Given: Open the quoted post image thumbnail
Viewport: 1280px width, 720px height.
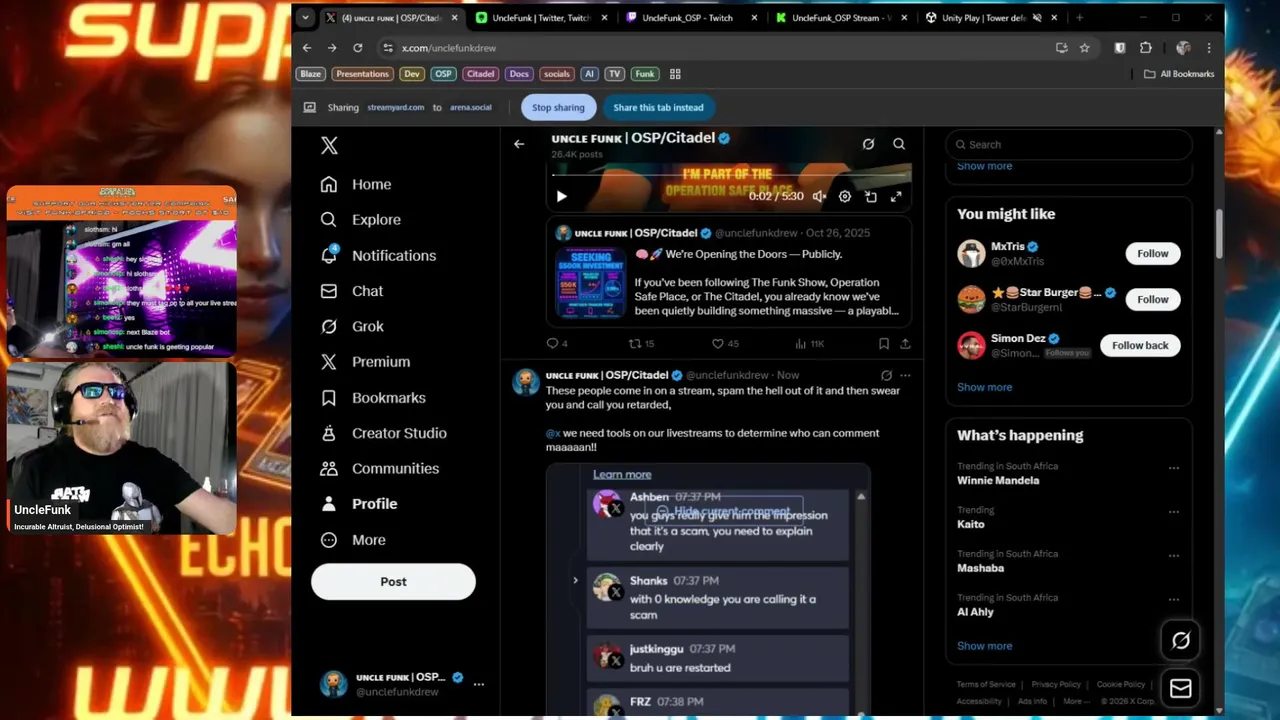Looking at the screenshot, I should 590,283.
